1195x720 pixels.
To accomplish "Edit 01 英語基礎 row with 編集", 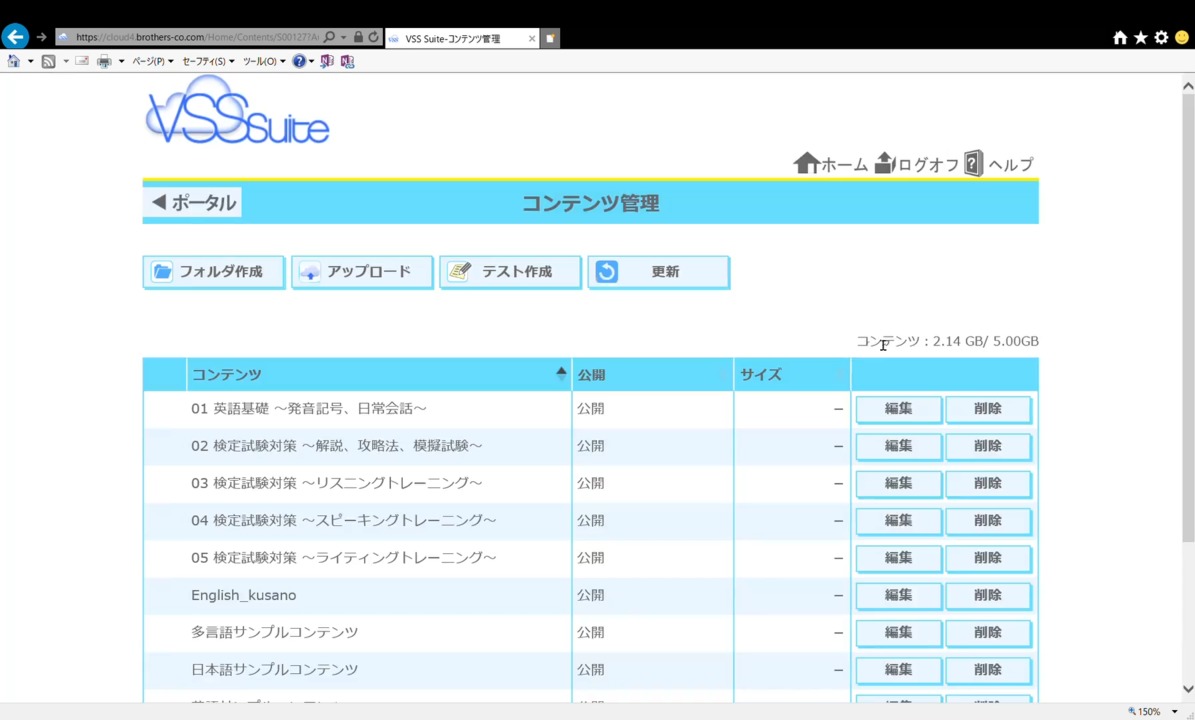I will 899,409.
